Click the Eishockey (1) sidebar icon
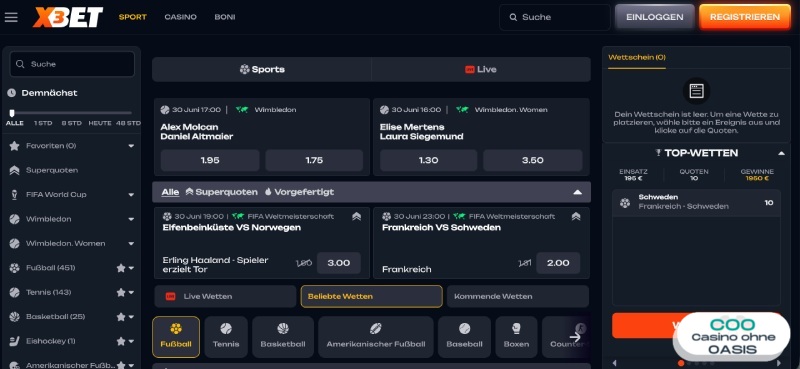This screenshot has width=800, height=369. (x=14, y=341)
